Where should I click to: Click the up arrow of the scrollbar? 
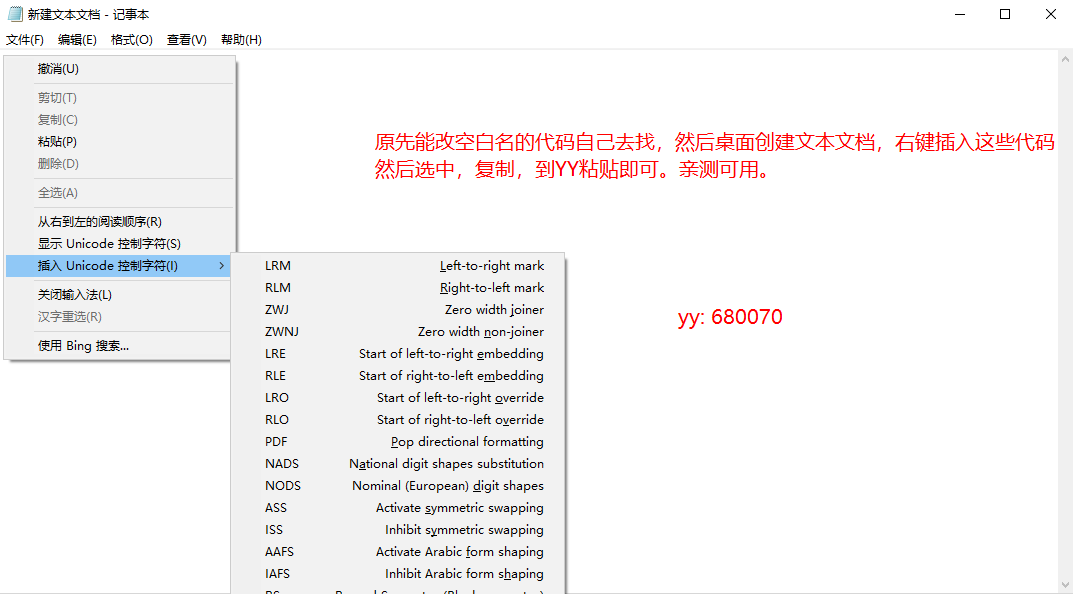point(1065,57)
